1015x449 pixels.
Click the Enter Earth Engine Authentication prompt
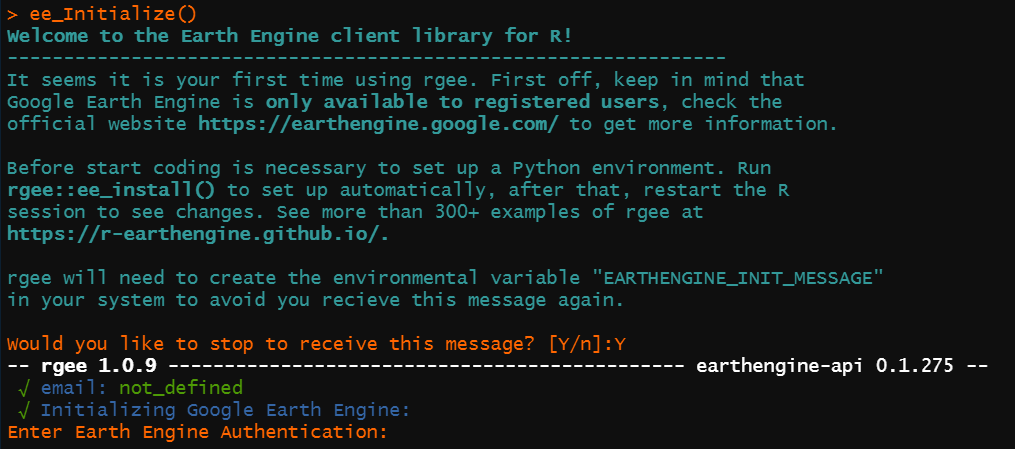click(x=197, y=433)
